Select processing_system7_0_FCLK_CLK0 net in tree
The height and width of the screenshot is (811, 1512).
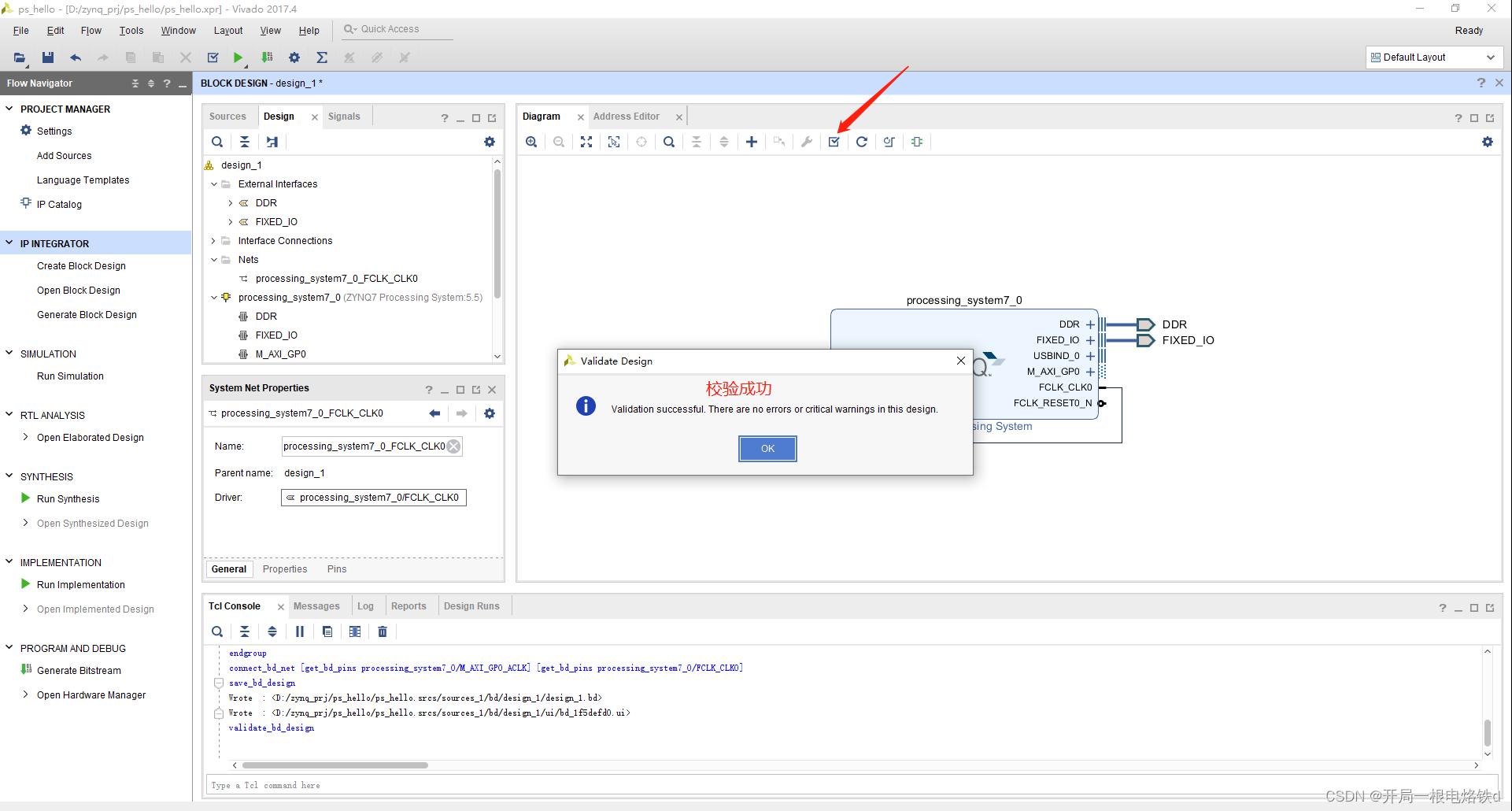336,279
